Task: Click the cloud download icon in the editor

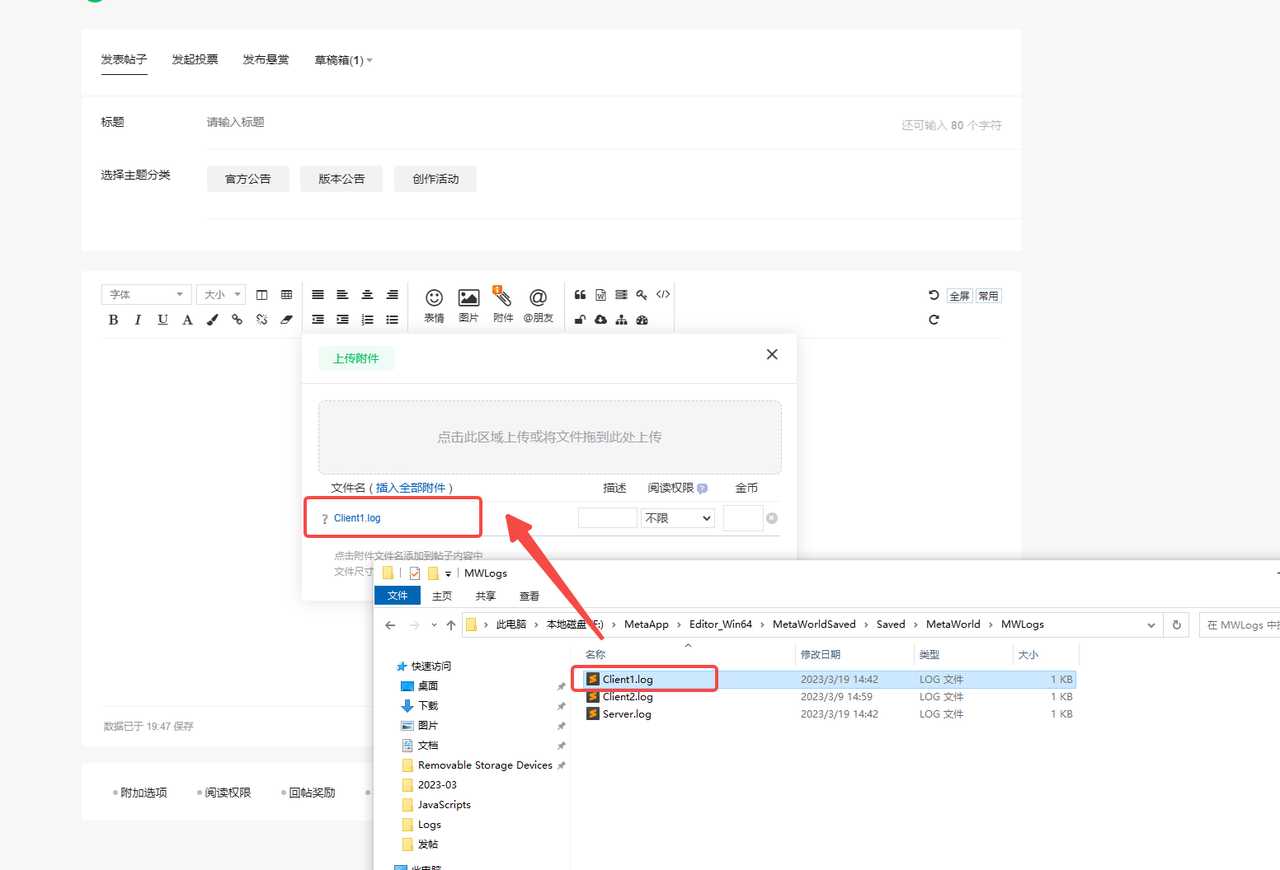Action: 601,320
